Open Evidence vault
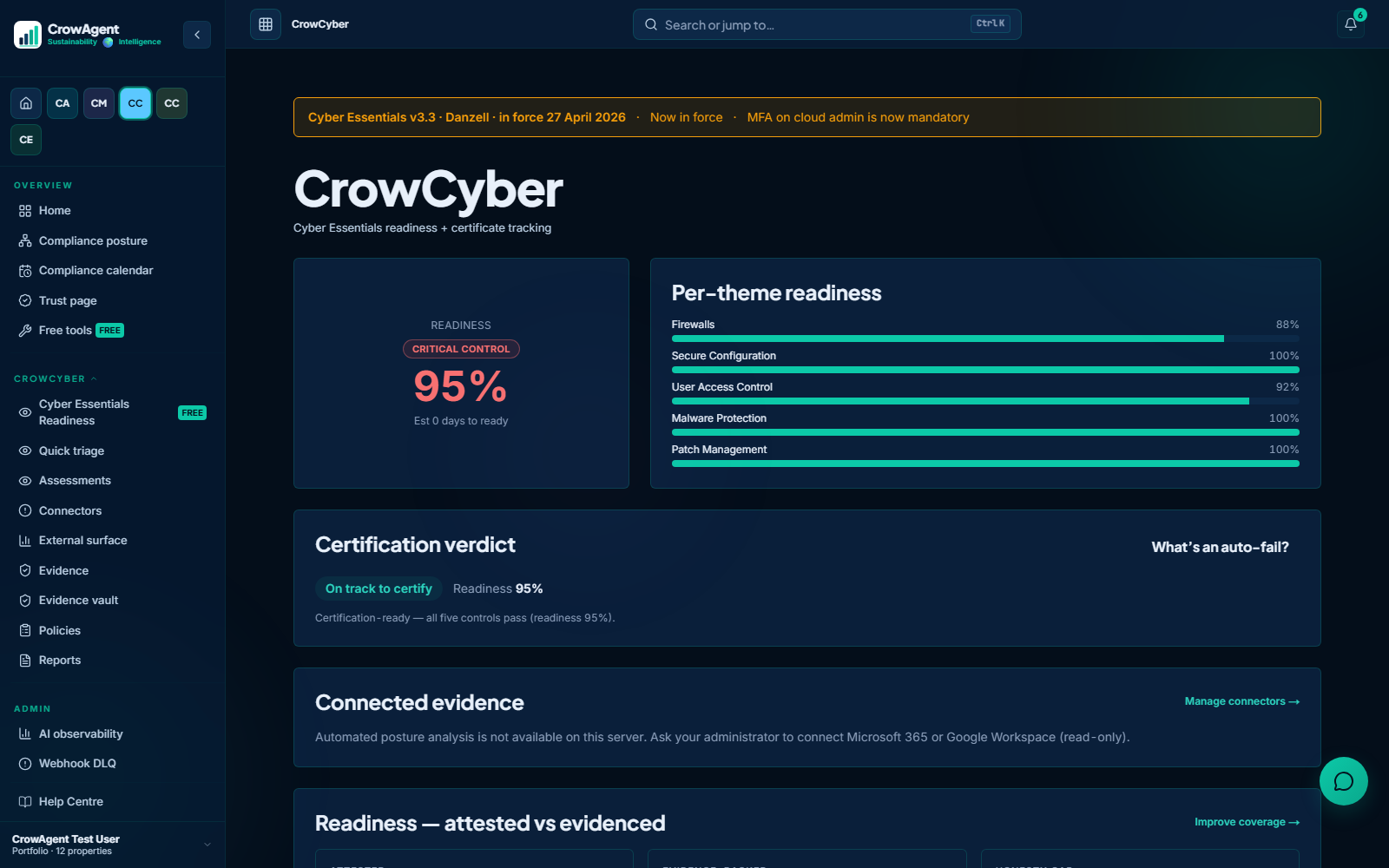Screen dimensions: 1389x868 (x=112, y=601)
